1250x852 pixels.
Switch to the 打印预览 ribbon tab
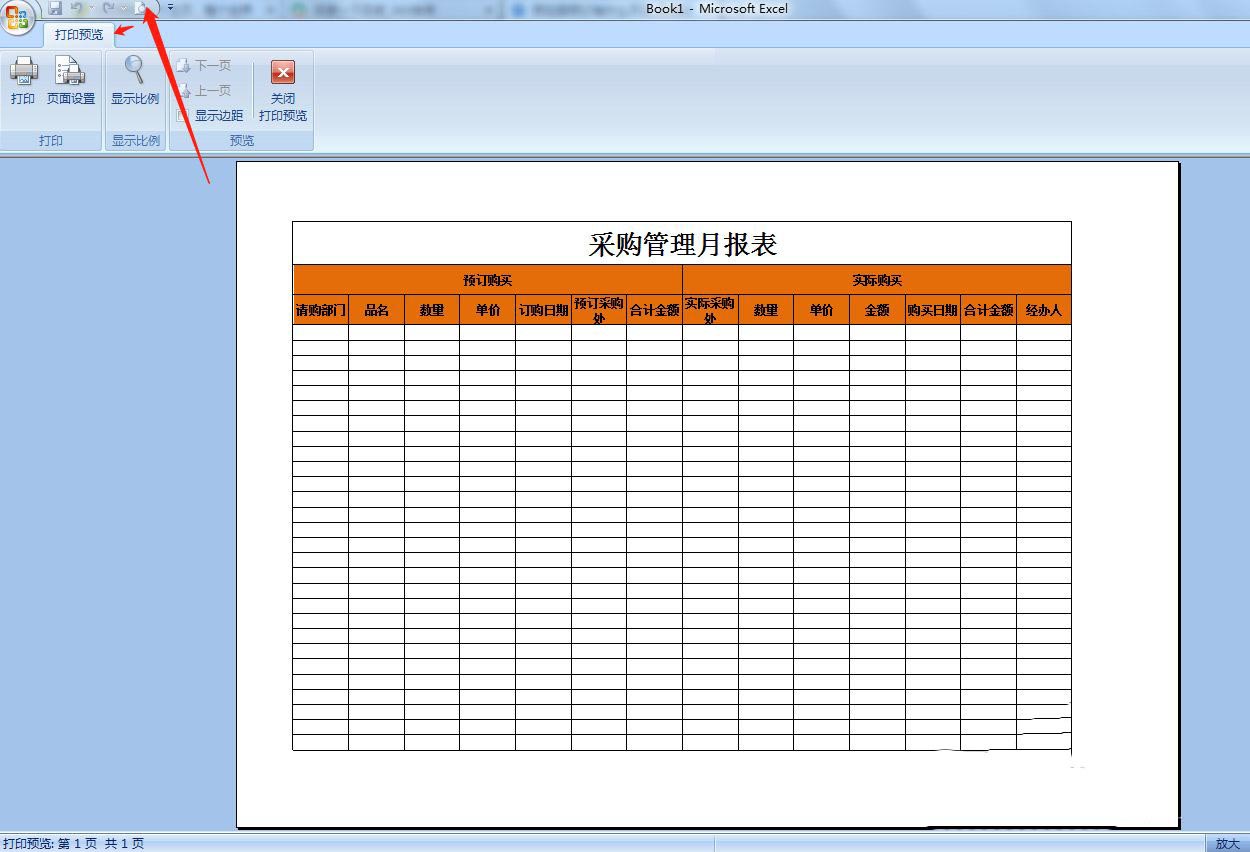pos(78,32)
